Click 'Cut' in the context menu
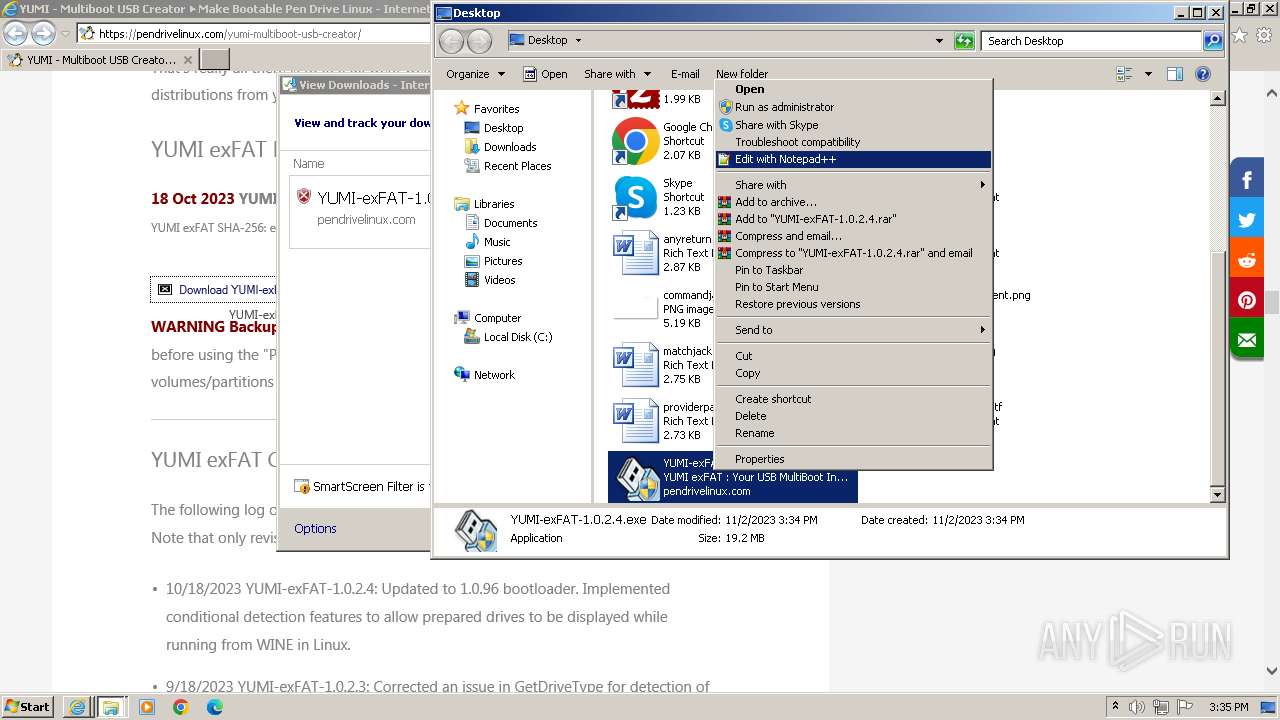 pos(853,356)
